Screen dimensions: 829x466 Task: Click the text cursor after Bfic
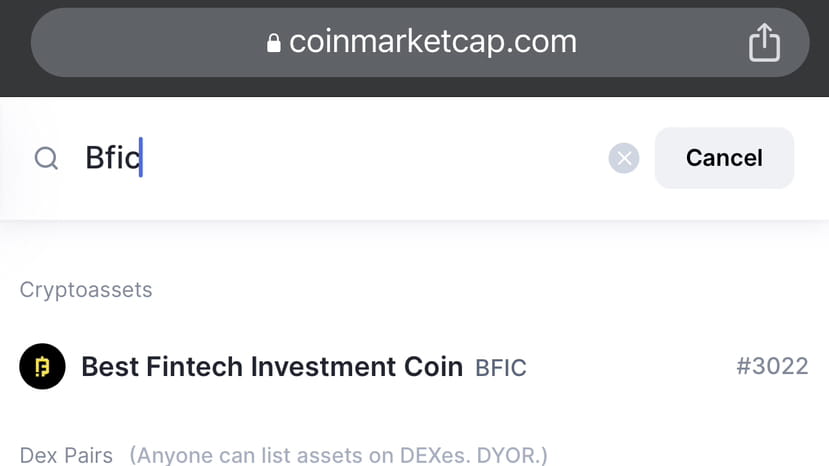pyautogui.click(x=141, y=158)
